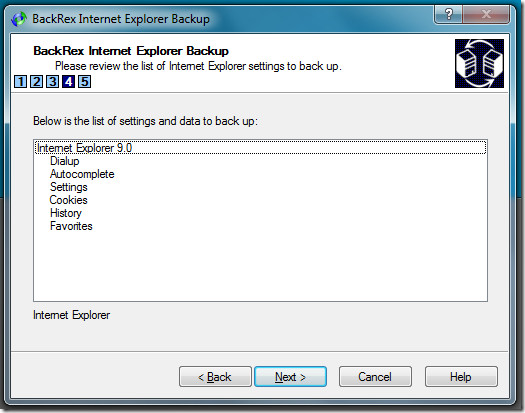Open Help using the bottom button

pos(461,377)
